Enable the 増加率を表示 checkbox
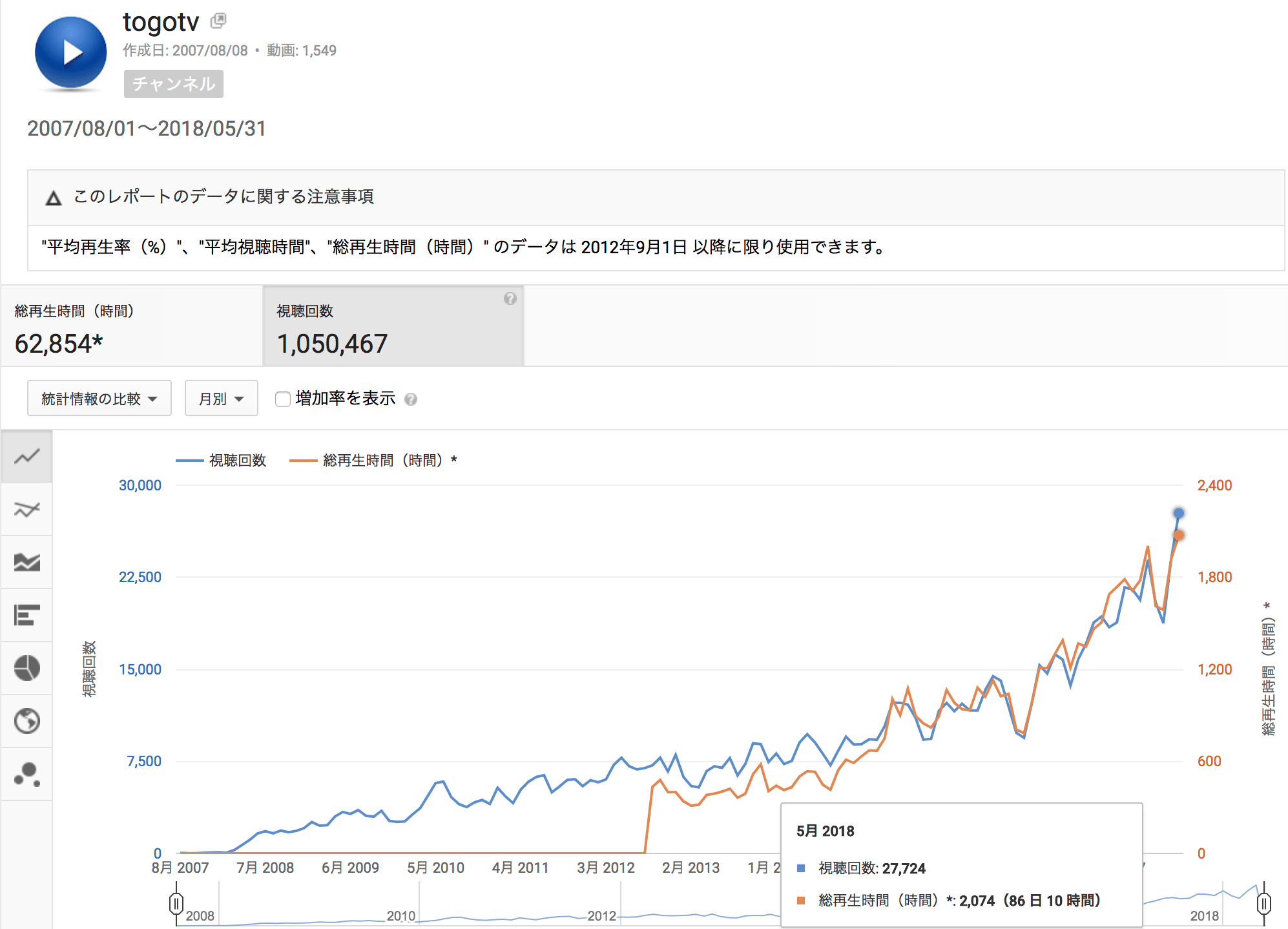This screenshot has width=1288, height=929. pyautogui.click(x=282, y=399)
